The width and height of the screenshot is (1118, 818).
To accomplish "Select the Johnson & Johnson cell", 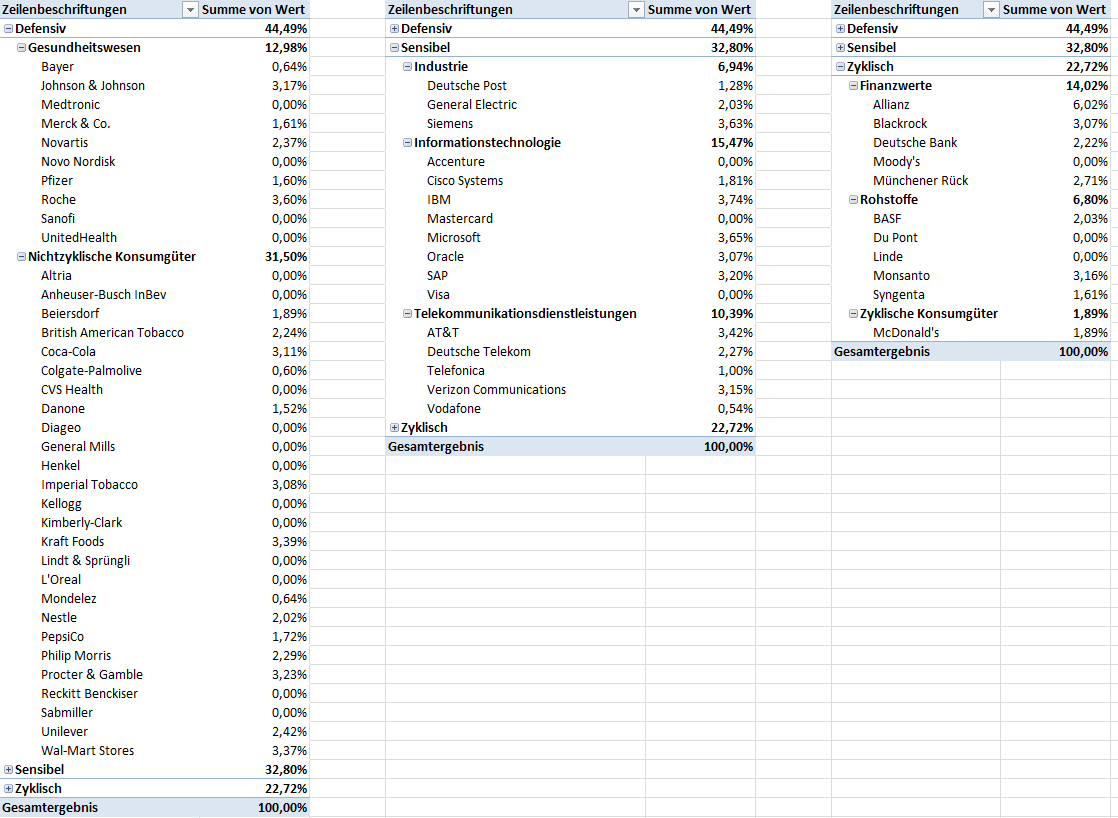I will pos(93,86).
